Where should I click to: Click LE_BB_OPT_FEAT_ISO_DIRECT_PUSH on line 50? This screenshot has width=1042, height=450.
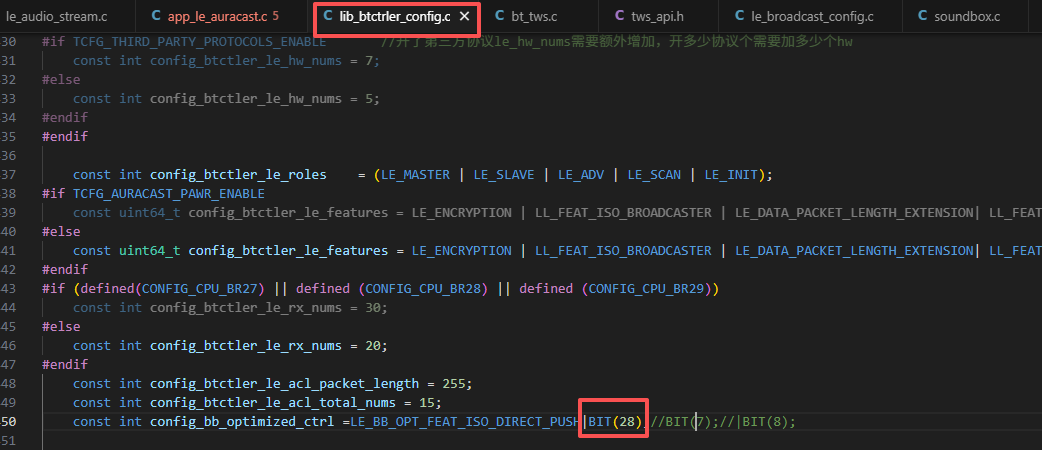point(466,421)
